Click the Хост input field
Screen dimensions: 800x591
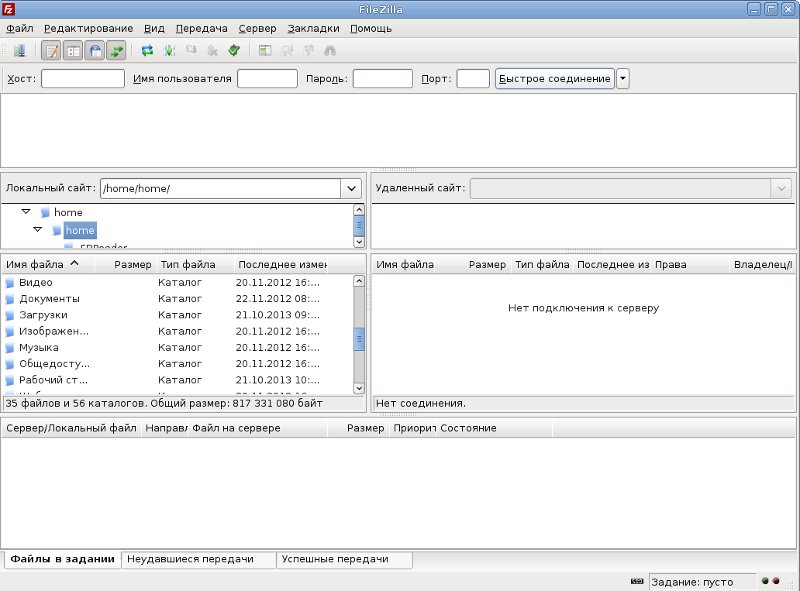coord(82,79)
